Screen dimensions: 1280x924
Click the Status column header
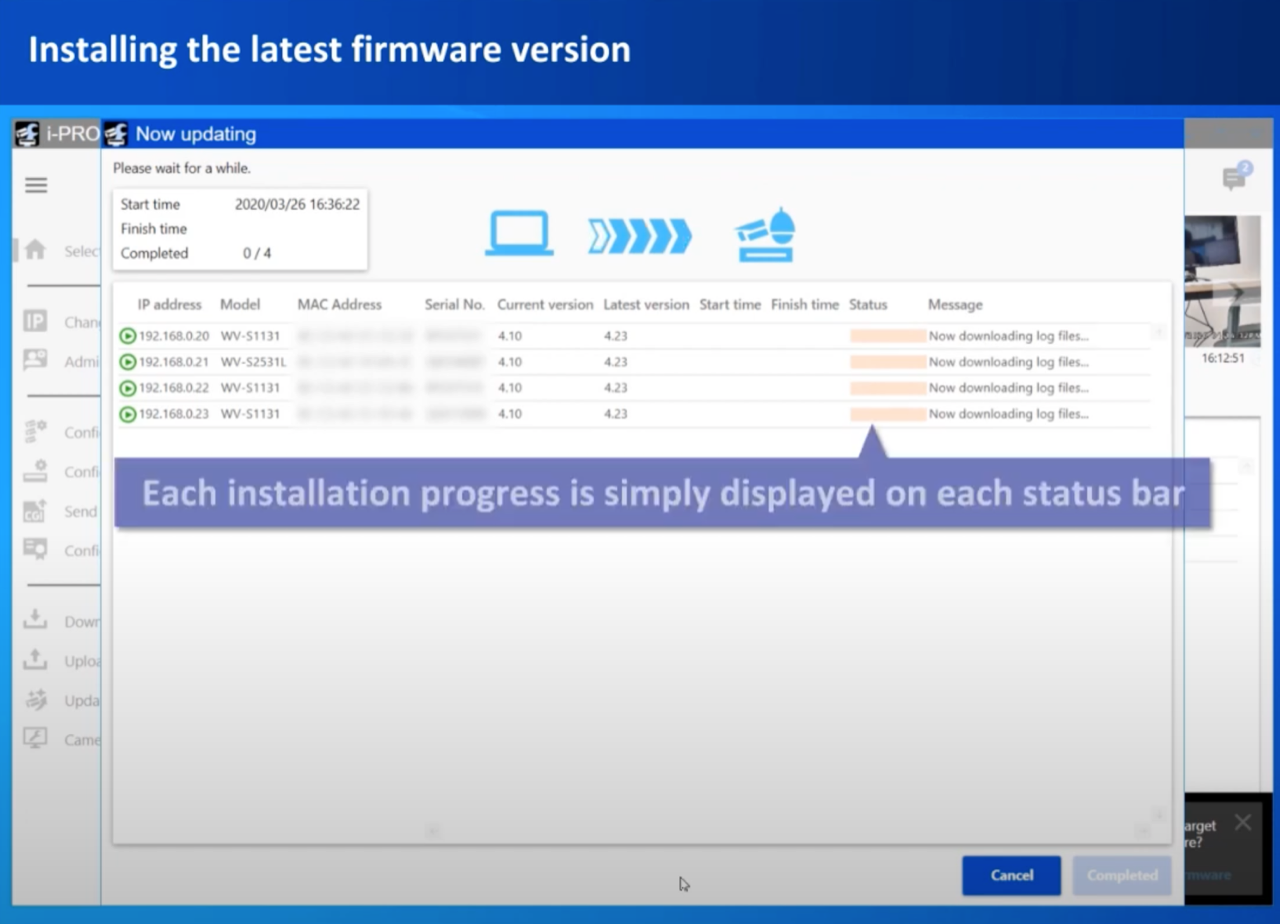point(867,304)
